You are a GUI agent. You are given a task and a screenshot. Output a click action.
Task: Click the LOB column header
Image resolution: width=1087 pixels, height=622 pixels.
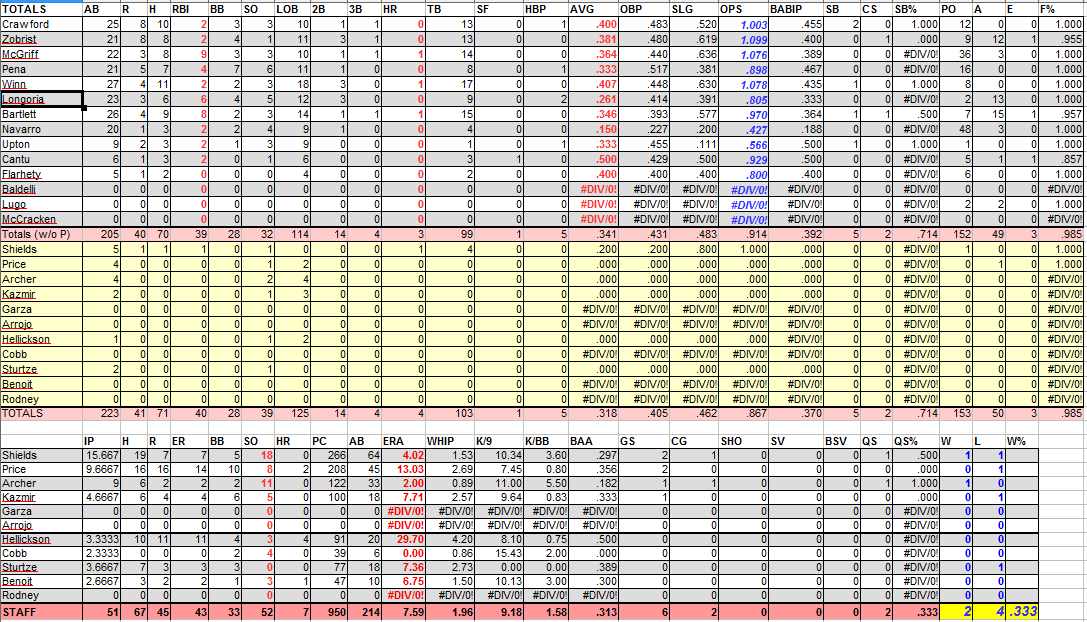click(292, 9)
